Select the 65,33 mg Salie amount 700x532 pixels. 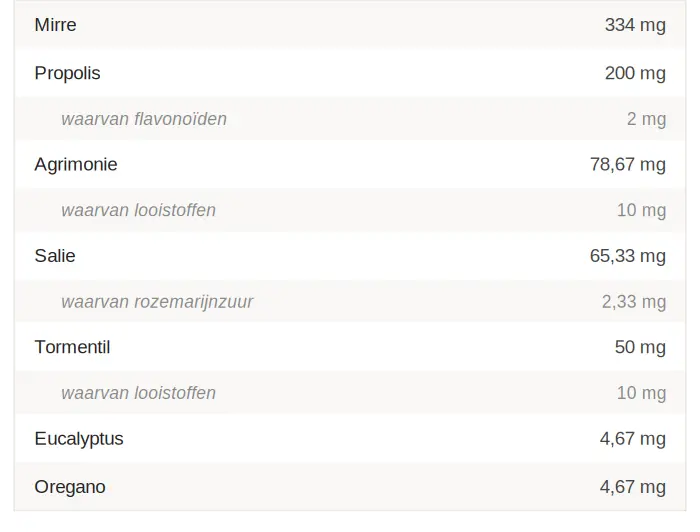click(627, 256)
